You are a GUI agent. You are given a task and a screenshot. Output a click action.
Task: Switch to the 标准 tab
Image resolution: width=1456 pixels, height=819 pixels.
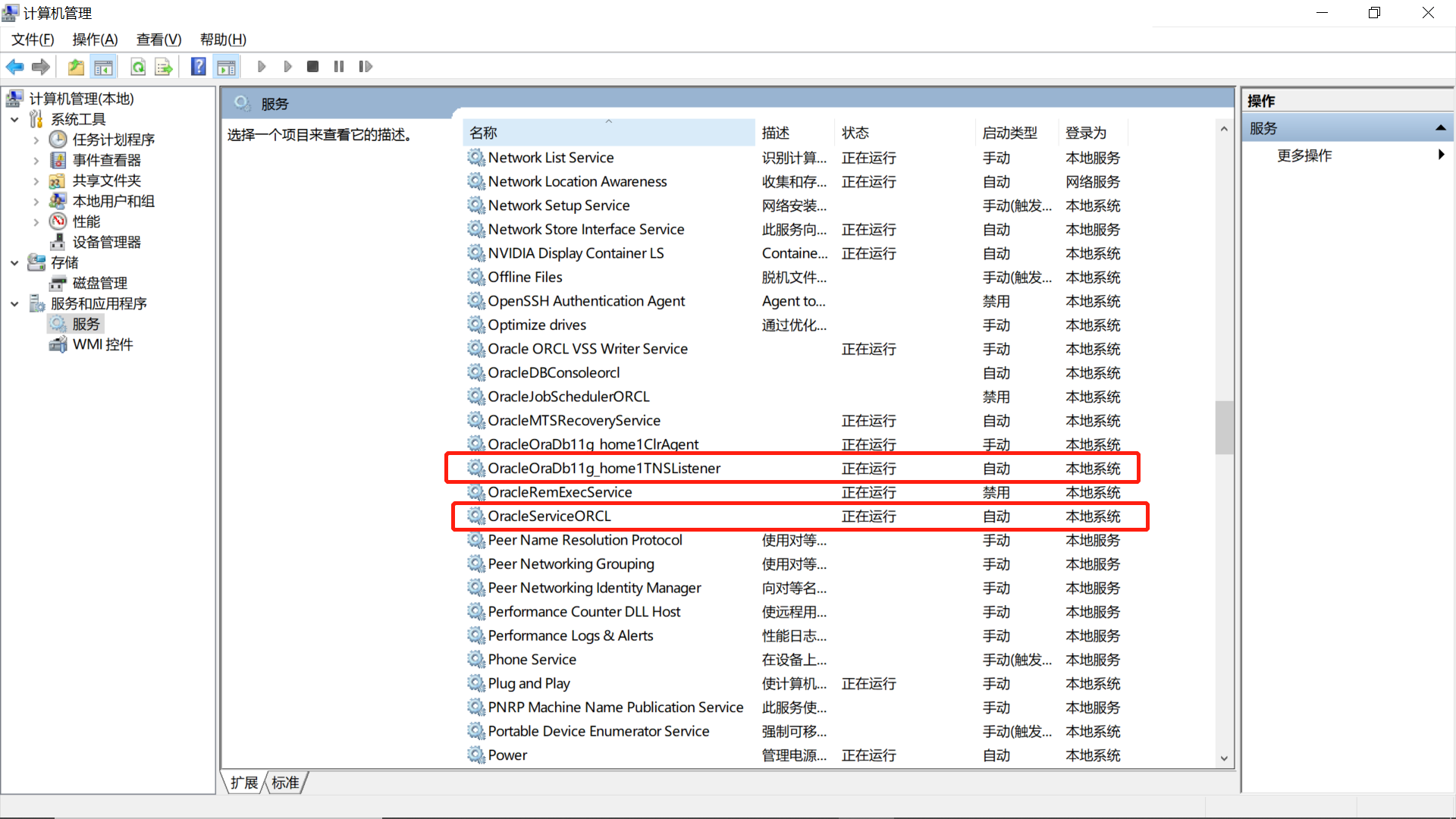(x=285, y=783)
